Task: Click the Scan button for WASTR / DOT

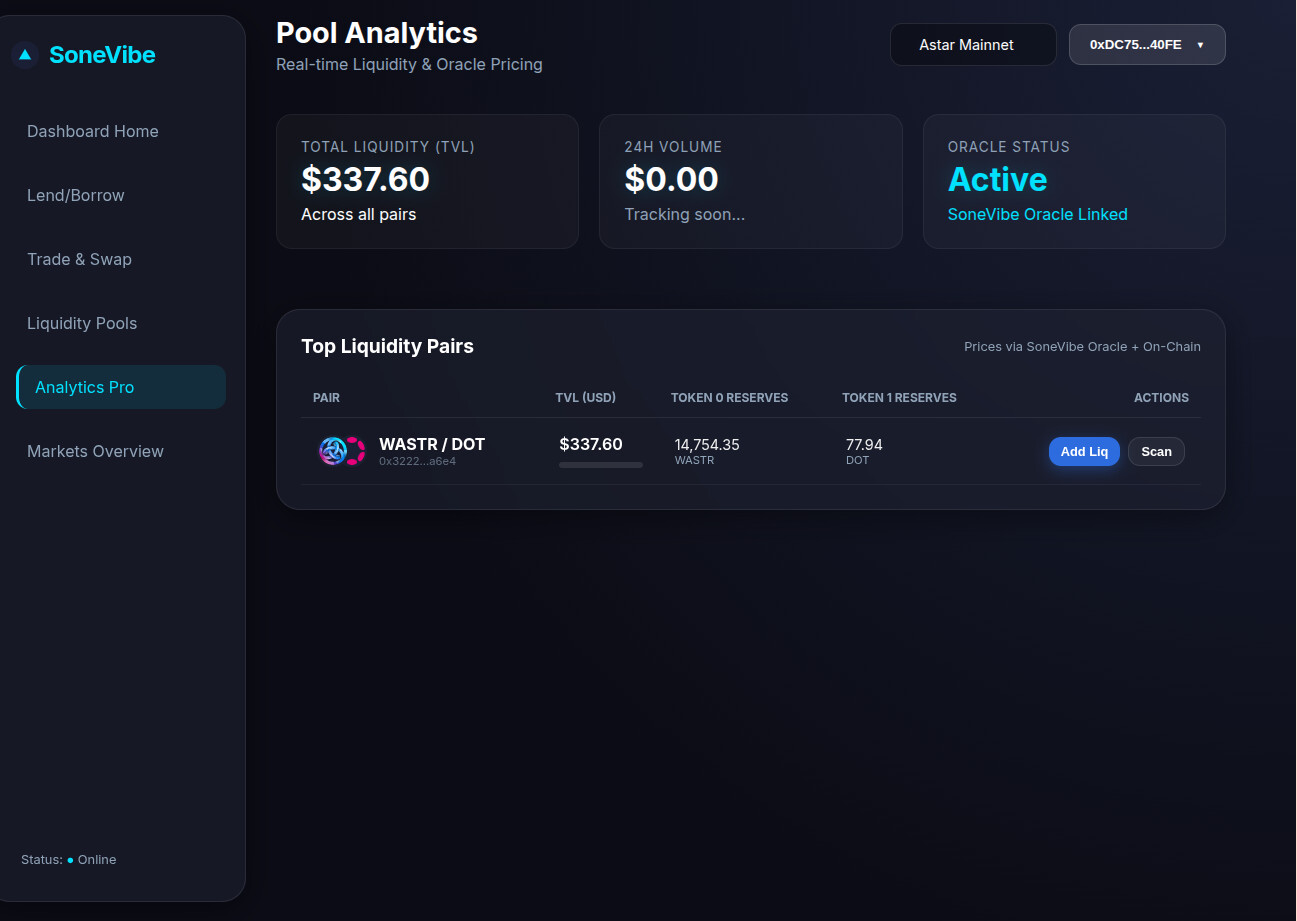Action: pos(1156,451)
